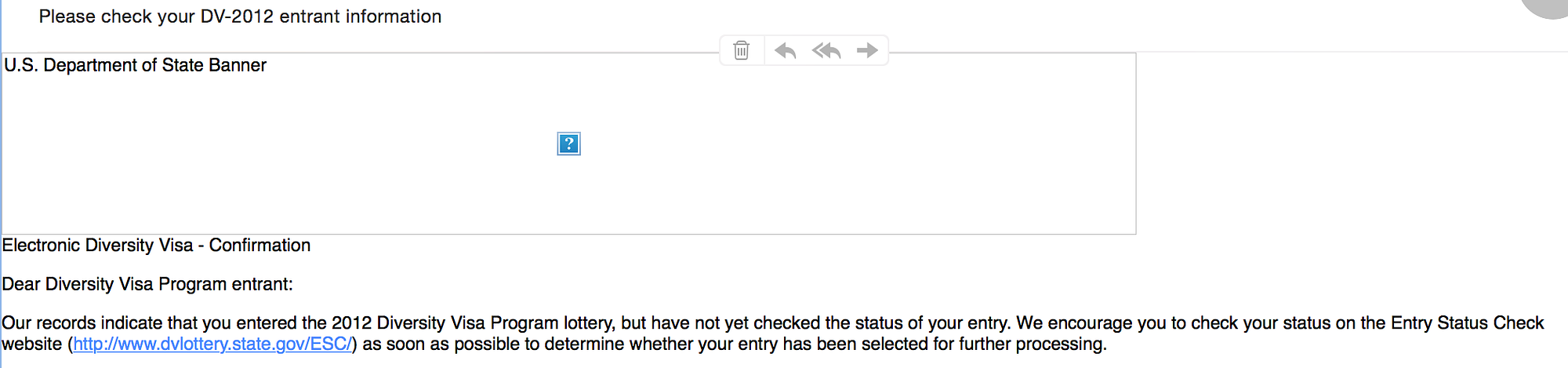Click the Electronic Diversity Visa - Confirmation heading
The image size is (1568, 368).
(x=156, y=245)
